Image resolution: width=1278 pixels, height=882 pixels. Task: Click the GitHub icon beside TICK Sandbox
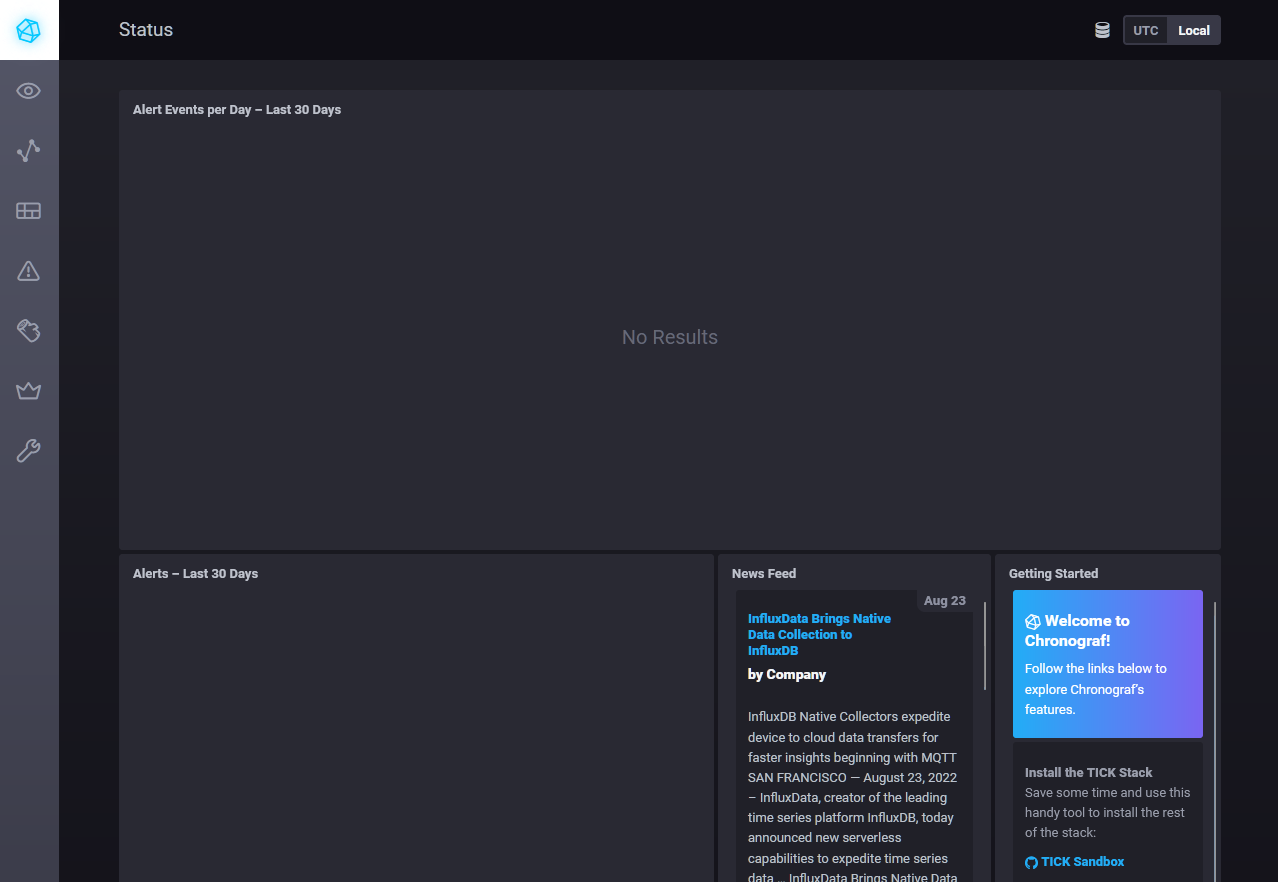(1031, 861)
